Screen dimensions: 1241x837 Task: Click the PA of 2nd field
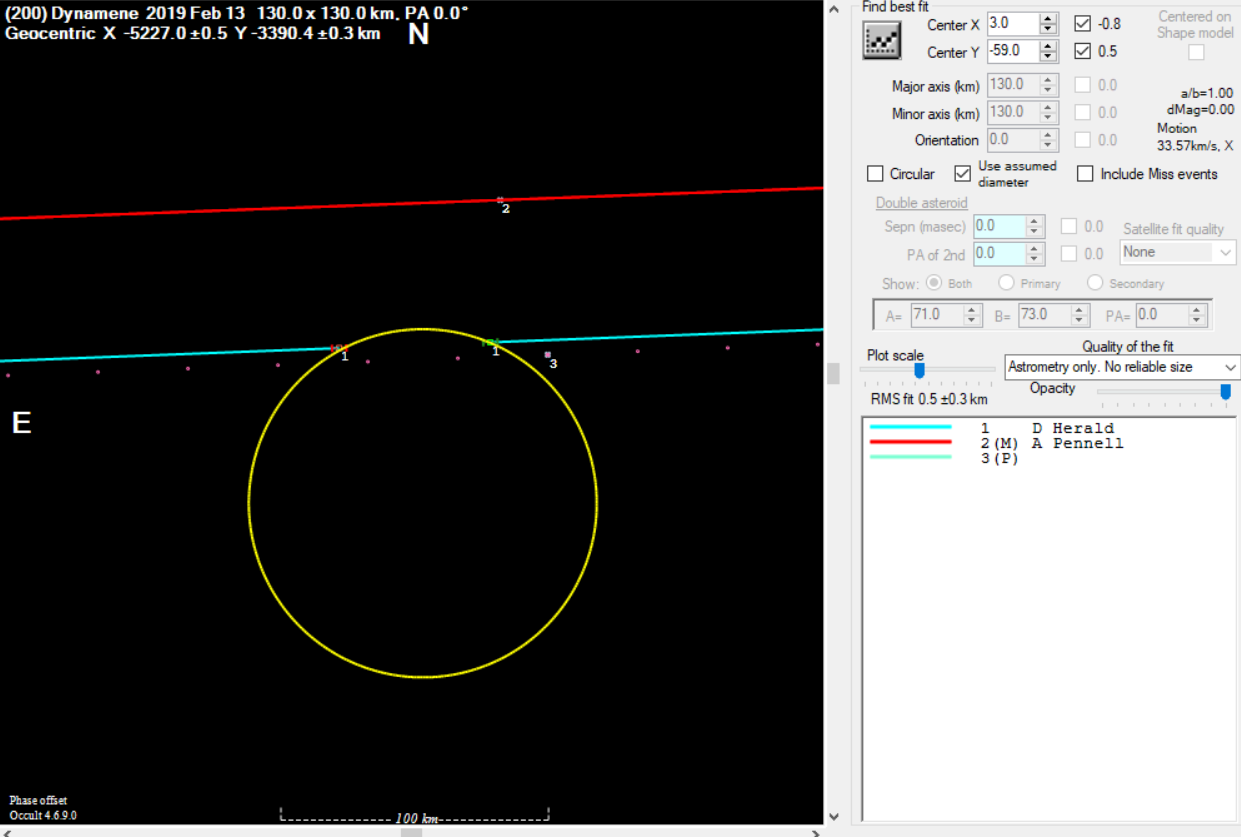pyautogui.click(x=999, y=254)
